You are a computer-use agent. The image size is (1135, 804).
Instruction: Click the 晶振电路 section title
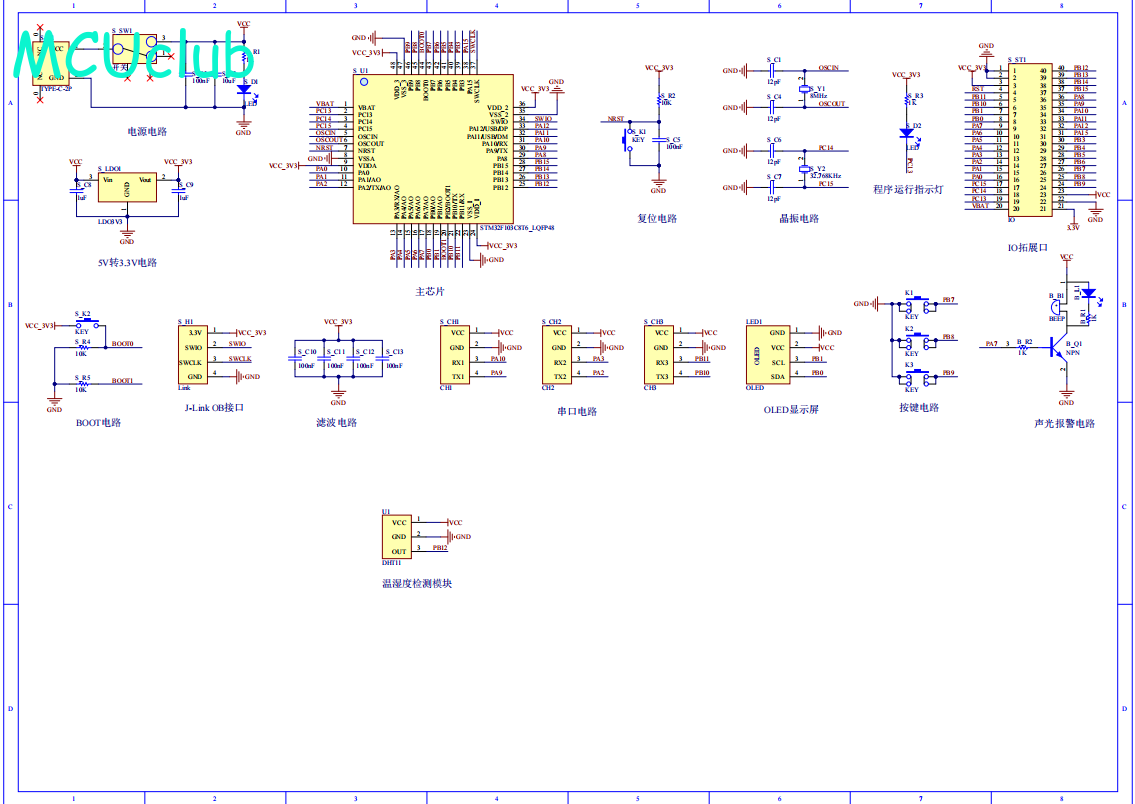(x=799, y=219)
